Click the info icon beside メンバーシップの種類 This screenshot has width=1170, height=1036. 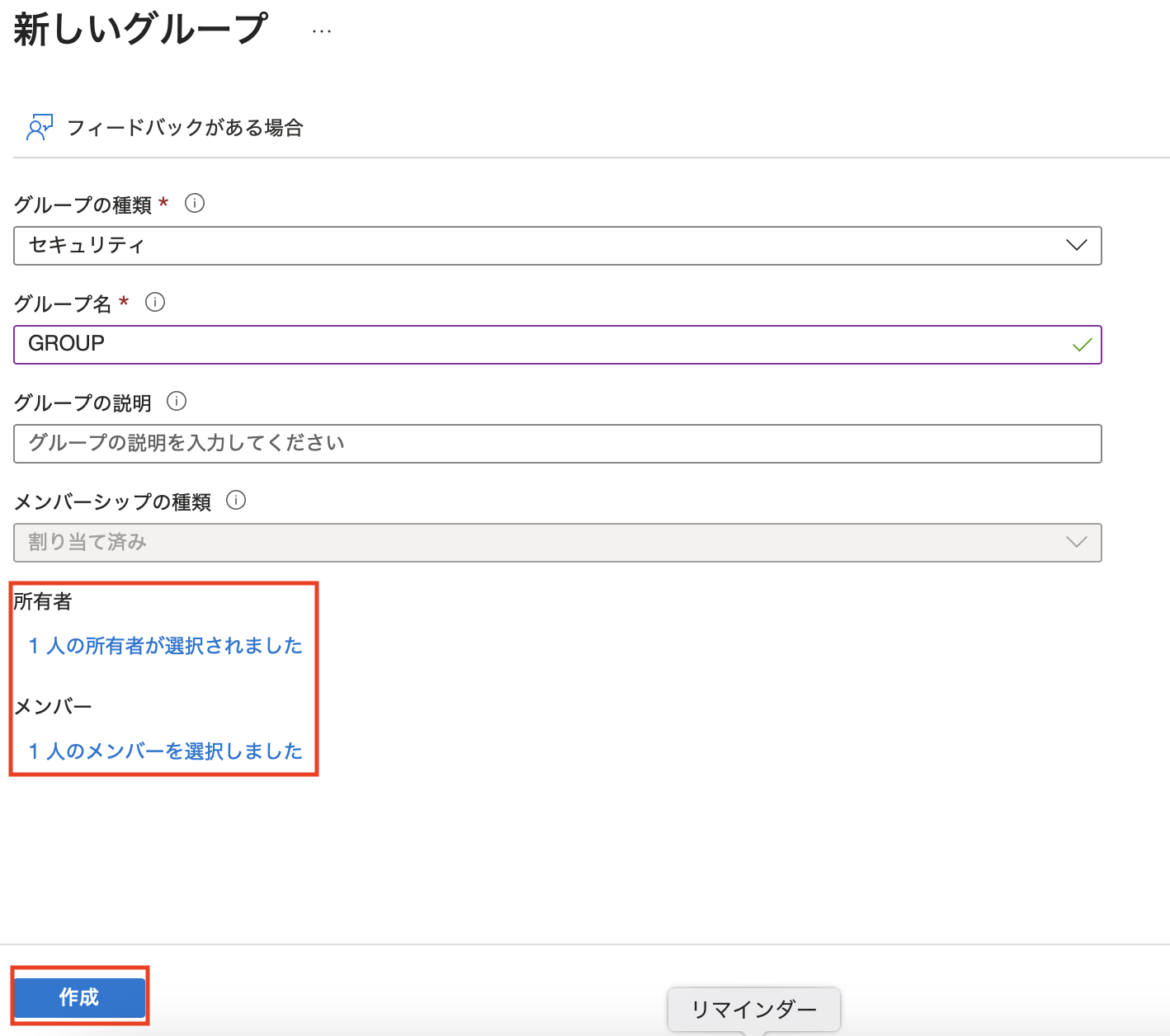236,501
